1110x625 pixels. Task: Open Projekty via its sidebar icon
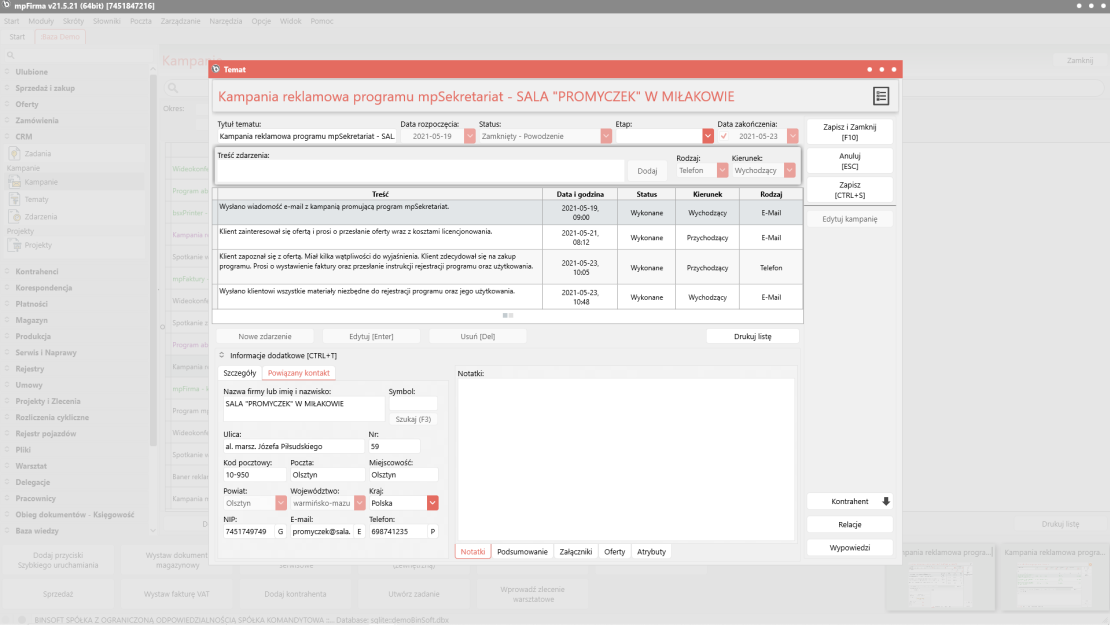(x=14, y=245)
